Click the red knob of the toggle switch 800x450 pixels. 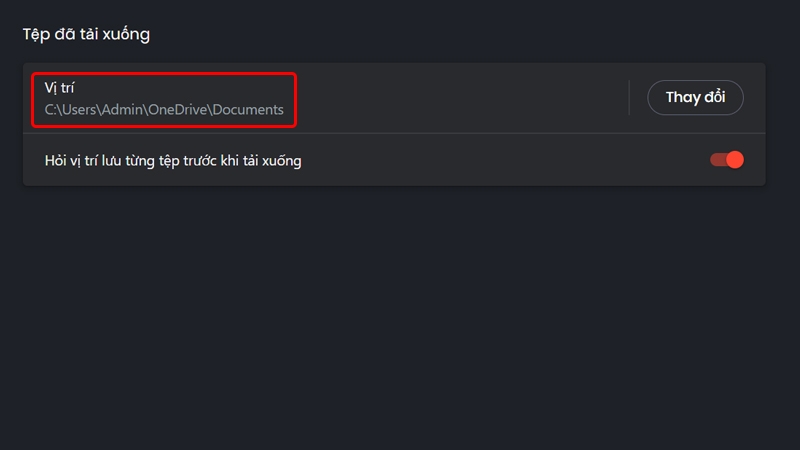(x=735, y=160)
